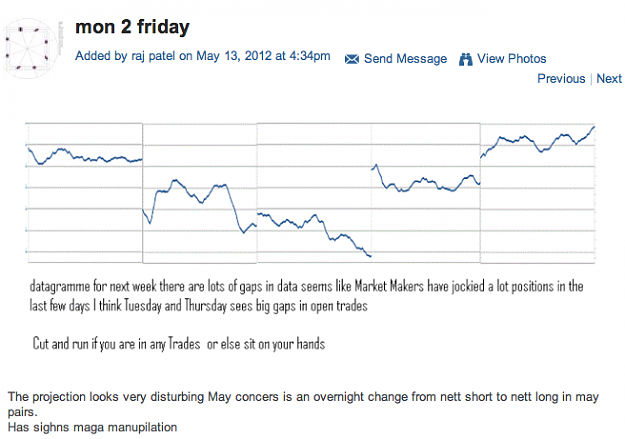Open raj patel's avatar thumbnail

(x=32, y=48)
